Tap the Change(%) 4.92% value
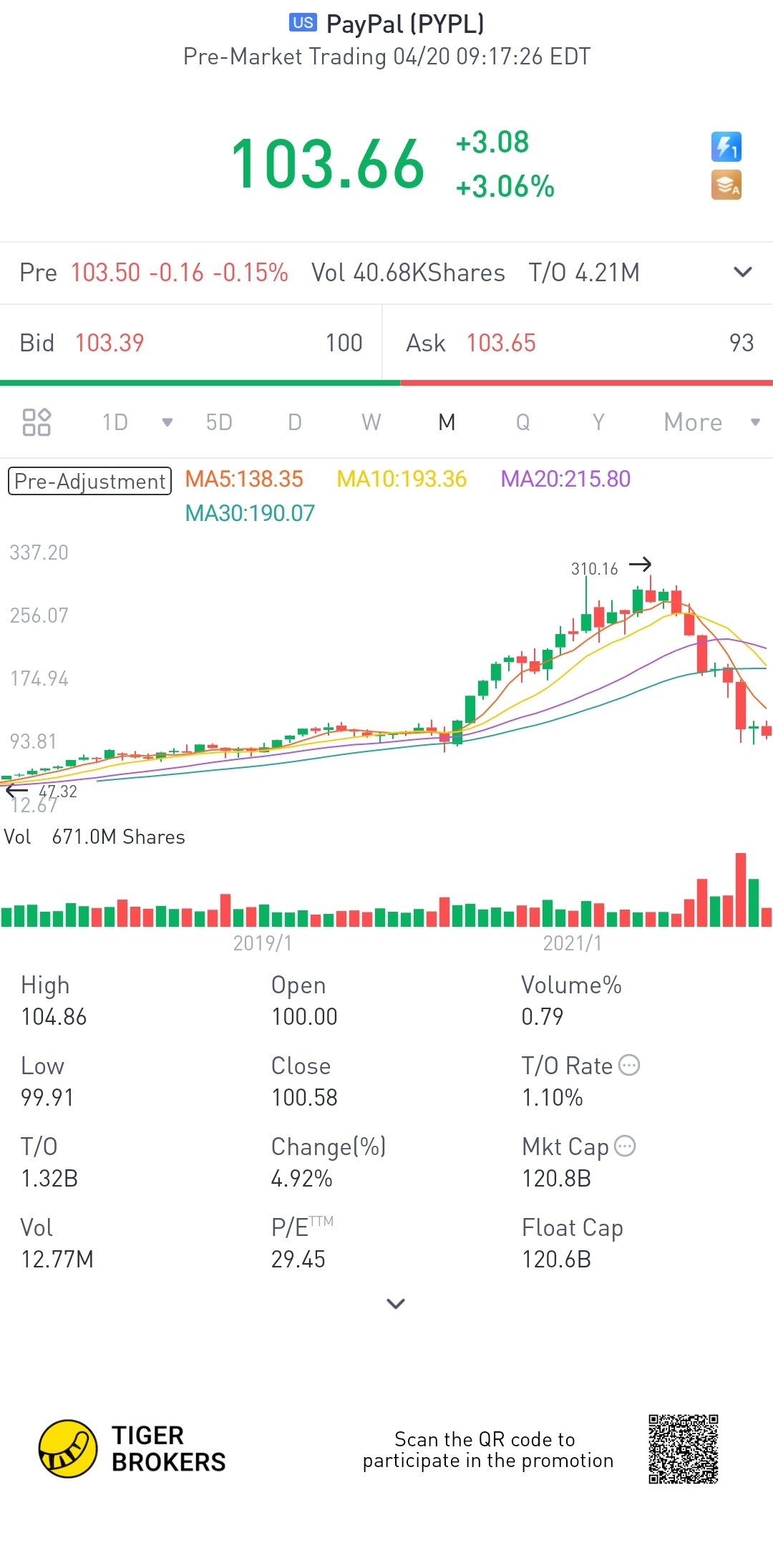The width and height of the screenshot is (773, 1568). [301, 1178]
